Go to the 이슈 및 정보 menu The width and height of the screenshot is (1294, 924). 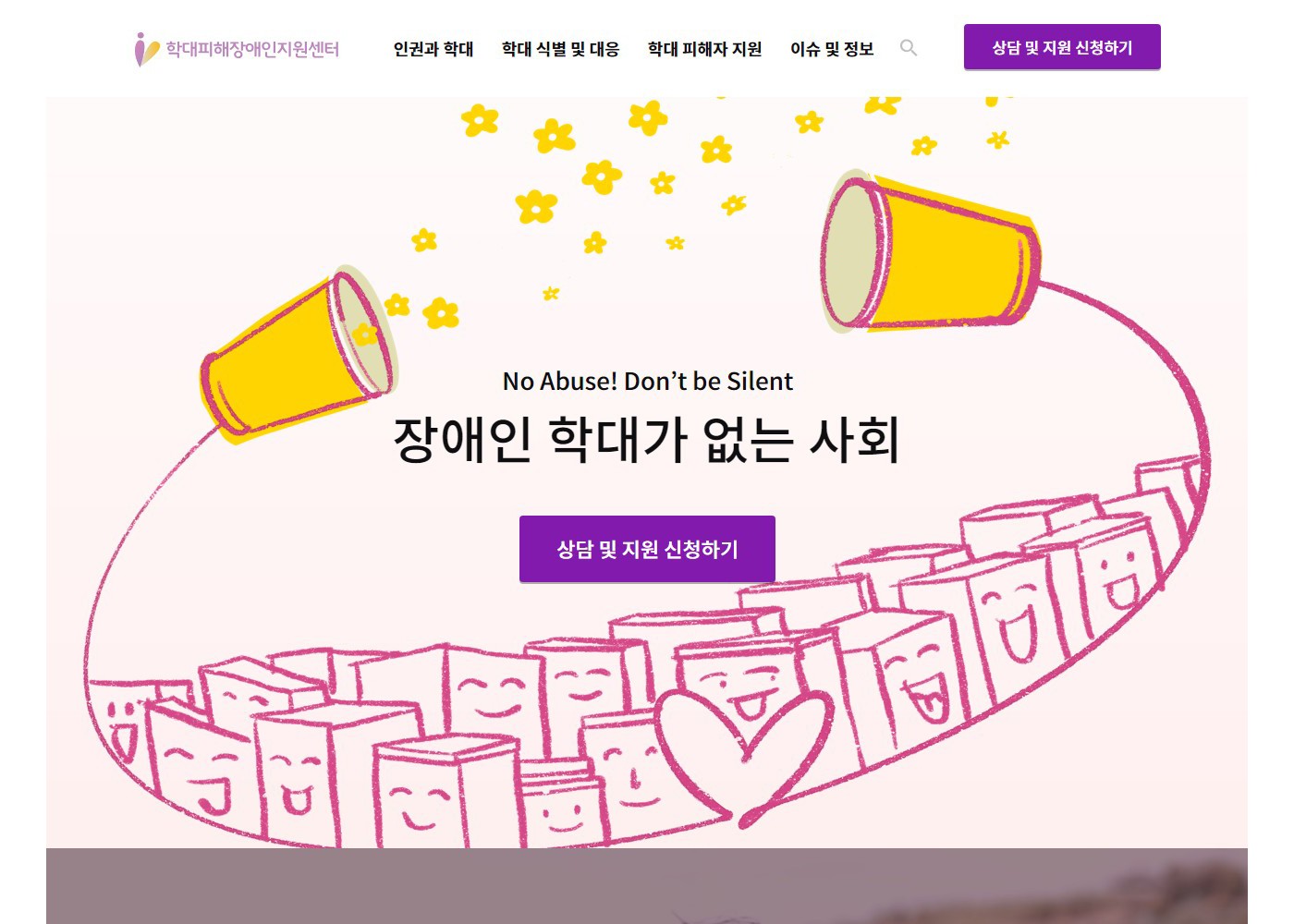coord(832,49)
